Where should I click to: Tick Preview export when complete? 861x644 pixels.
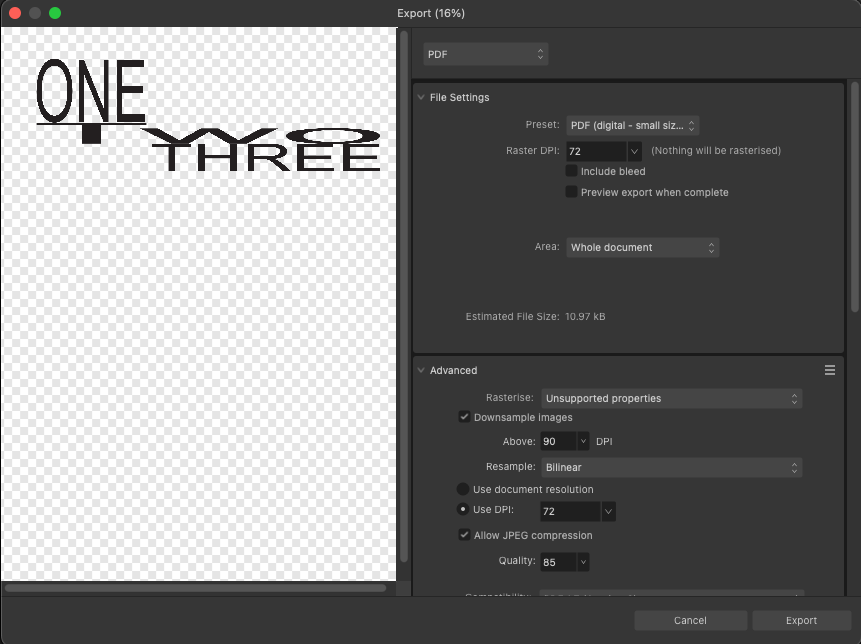[572, 192]
